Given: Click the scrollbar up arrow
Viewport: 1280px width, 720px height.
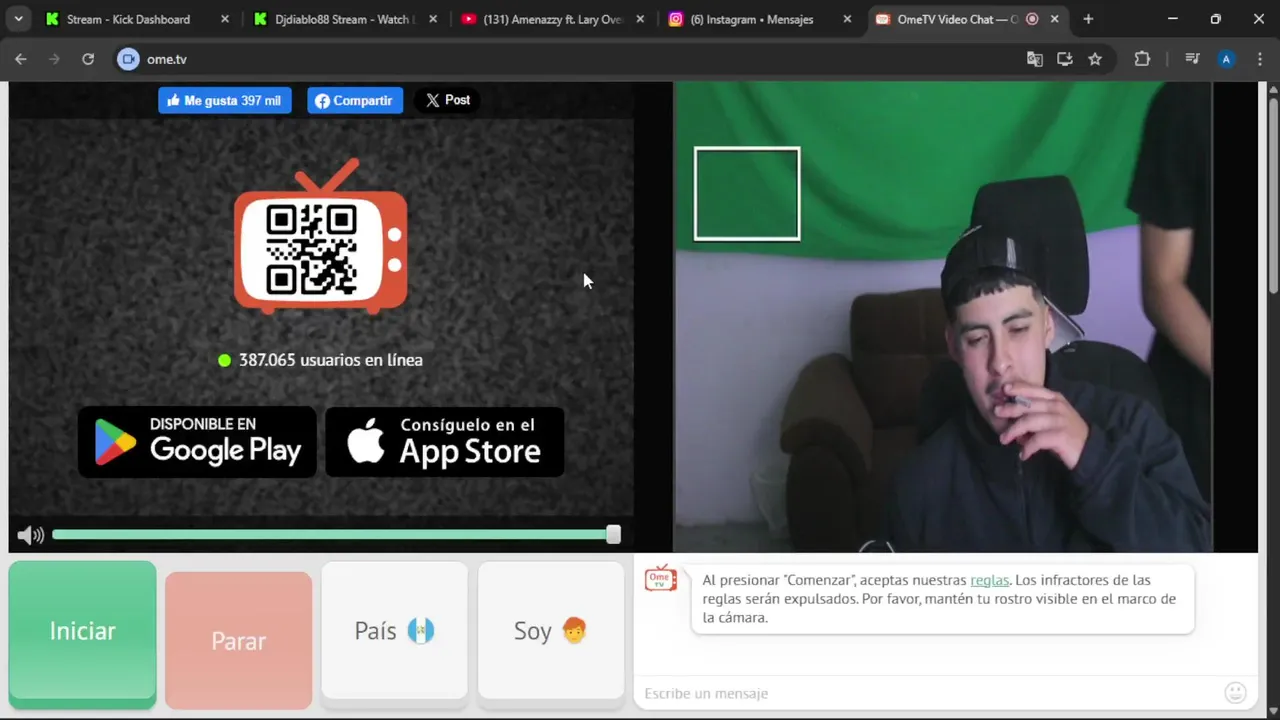Looking at the screenshot, I should coord(1273,88).
